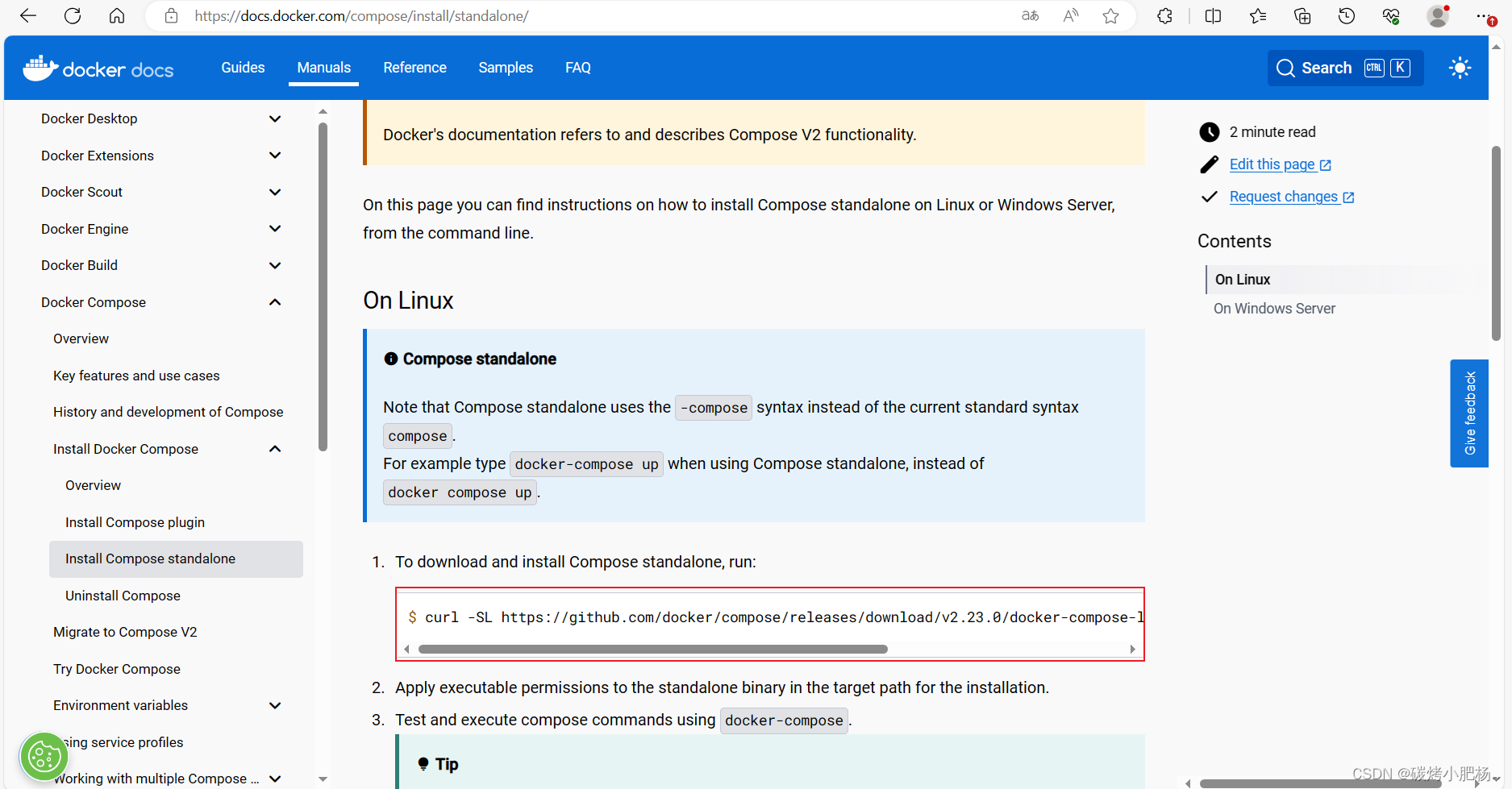1512x789 pixels.
Task: Toggle light/dark theme sun icon
Action: pos(1460,68)
